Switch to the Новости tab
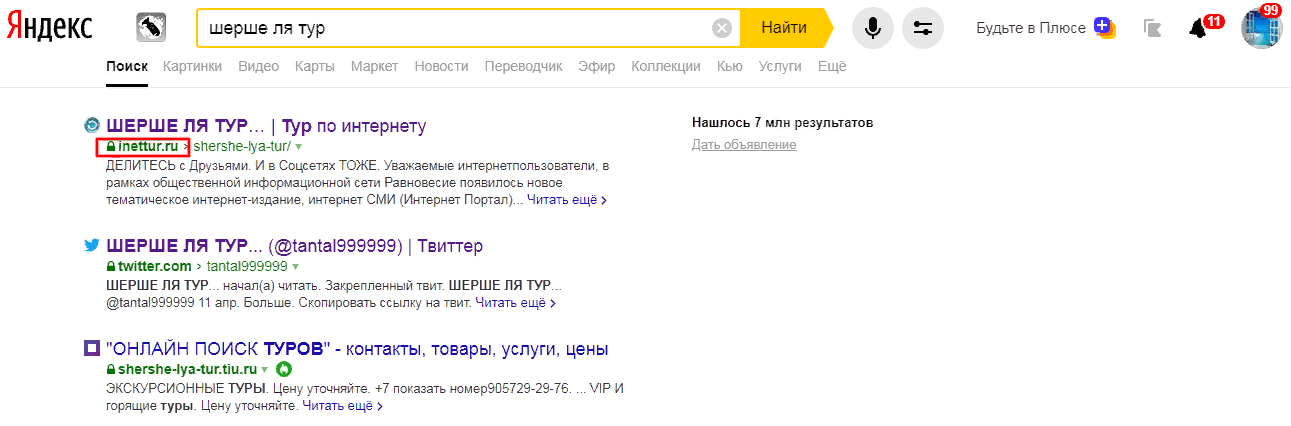Viewport: 1291px width, 426px height. tap(441, 66)
